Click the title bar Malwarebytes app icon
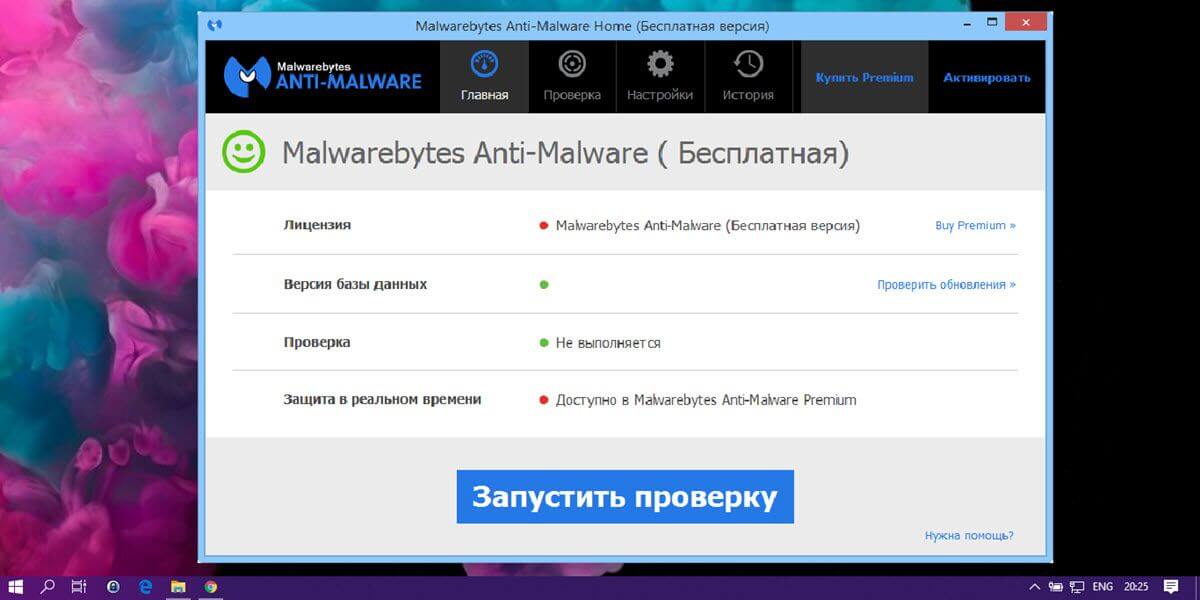This screenshot has width=1200, height=600. click(x=216, y=24)
